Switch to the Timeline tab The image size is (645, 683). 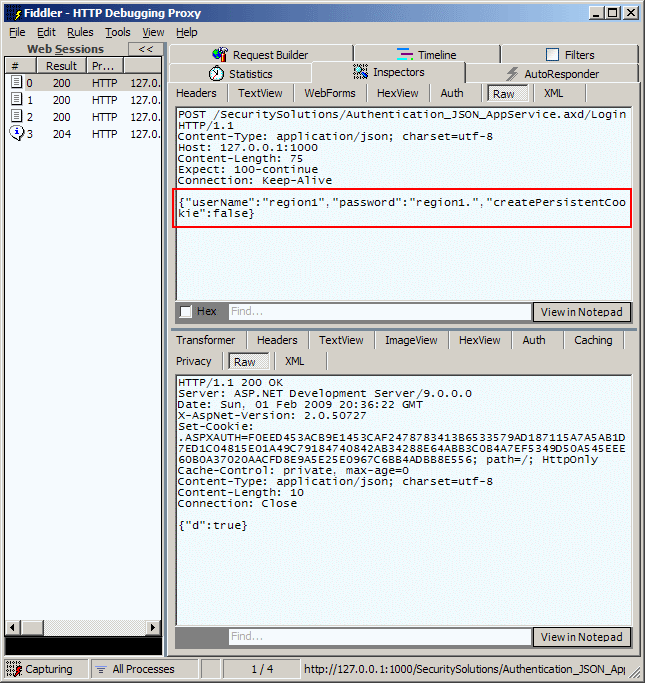pyautogui.click(x=427, y=54)
